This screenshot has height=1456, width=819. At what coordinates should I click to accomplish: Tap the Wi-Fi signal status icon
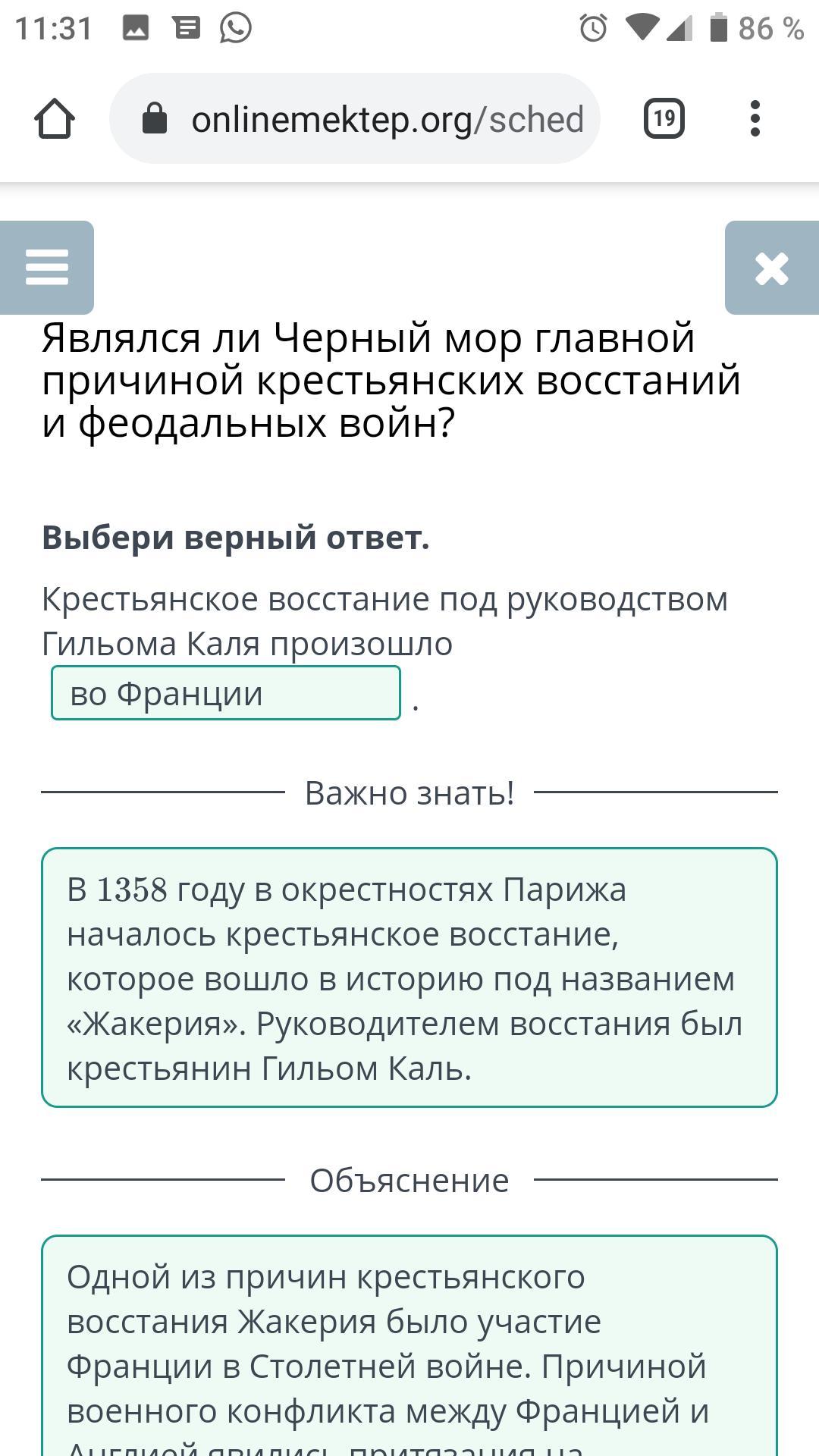click(642, 29)
